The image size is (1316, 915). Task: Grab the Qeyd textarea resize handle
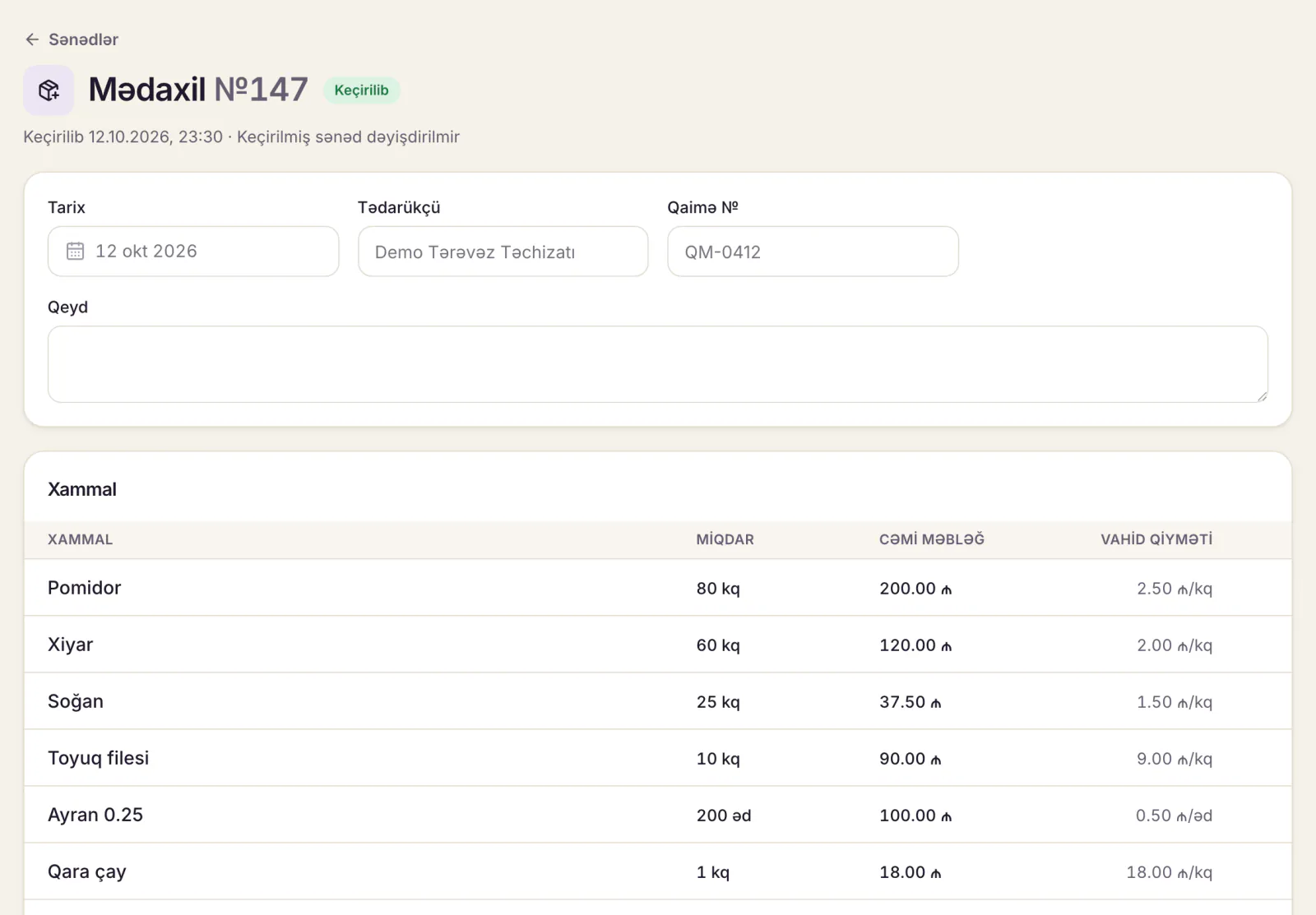[1262, 396]
